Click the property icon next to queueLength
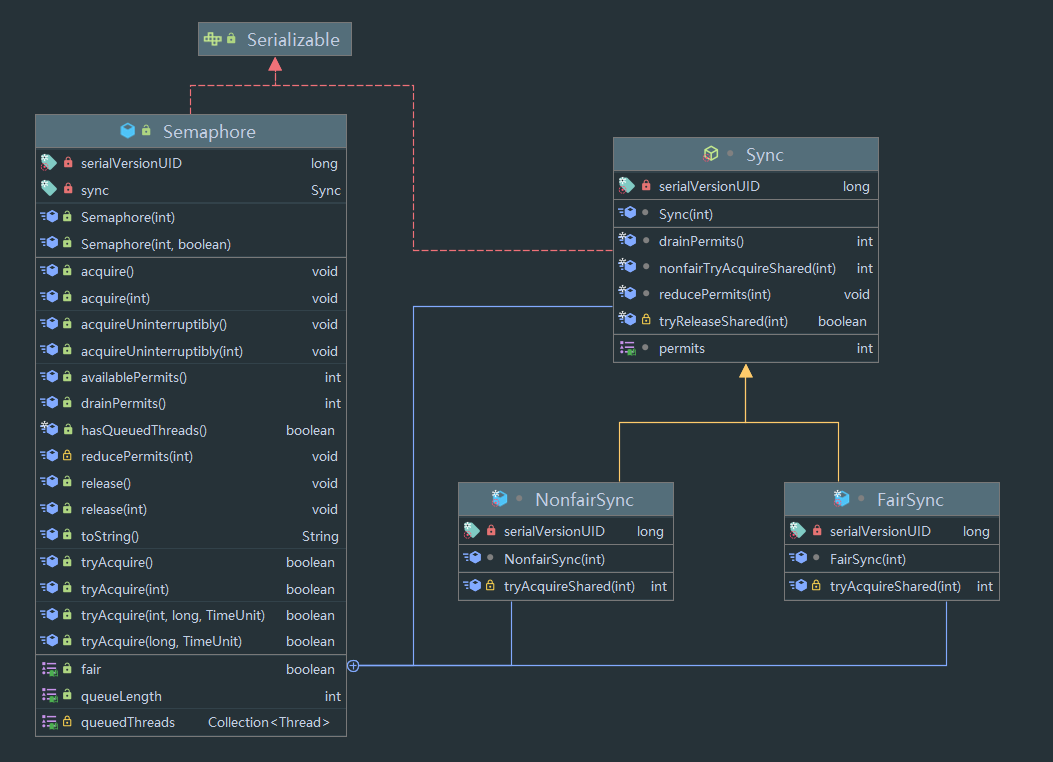Screen dimensions: 1053x762 (x=48, y=696)
